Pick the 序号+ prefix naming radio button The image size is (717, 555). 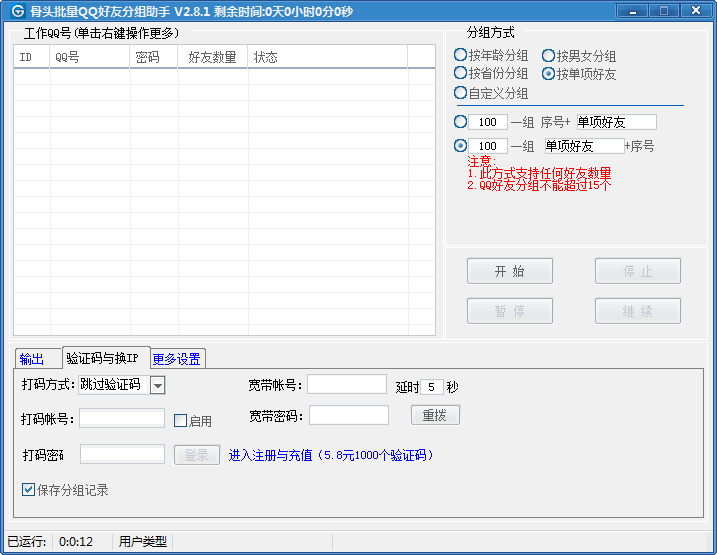(461, 122)
